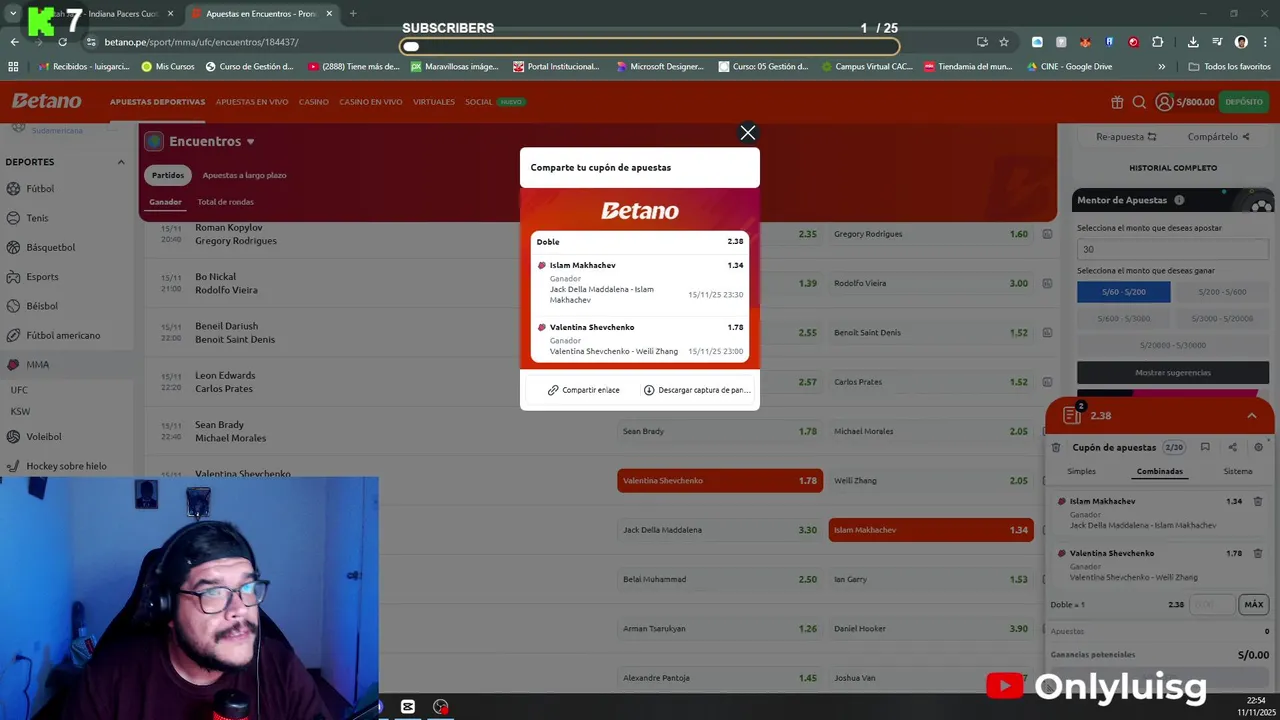Open the Virtuales section
Viewport: 1280px width, 720px height.
(x=434, y=102)
